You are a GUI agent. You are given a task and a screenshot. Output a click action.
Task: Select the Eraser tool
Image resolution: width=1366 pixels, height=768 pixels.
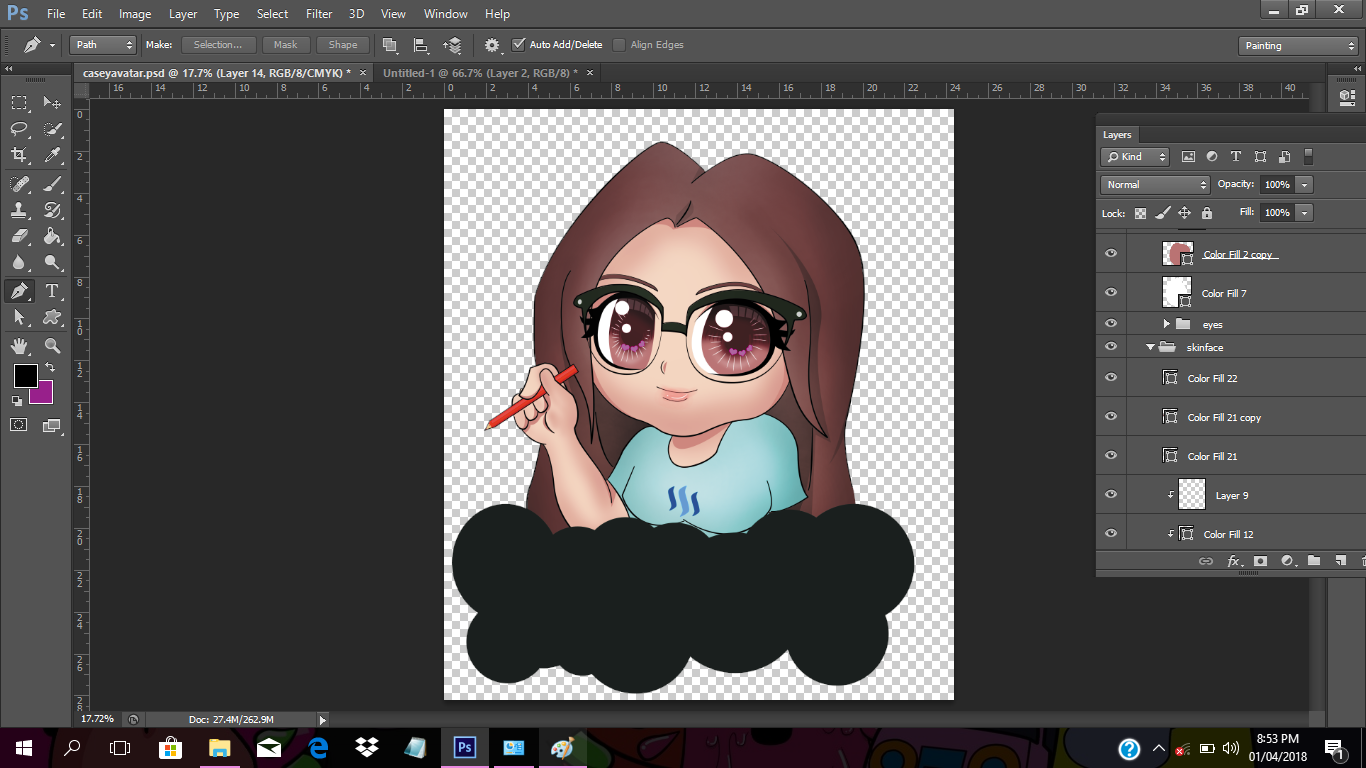(19, 237)
